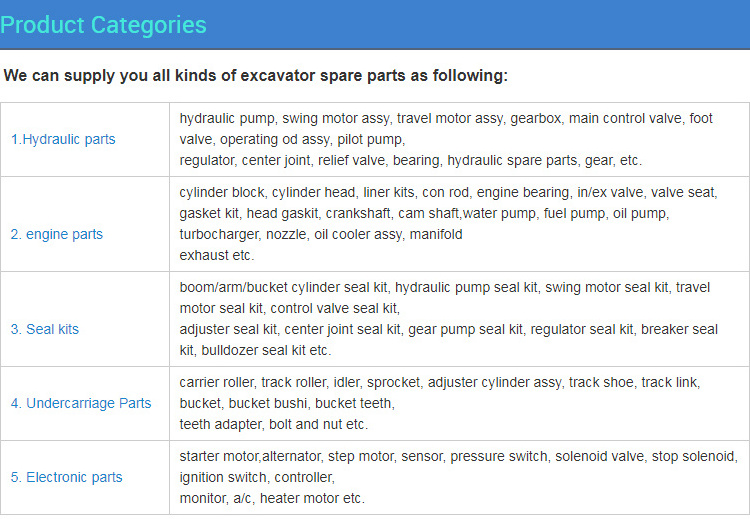Click the 'exhaust etc.' text line

tap(216, 255)
